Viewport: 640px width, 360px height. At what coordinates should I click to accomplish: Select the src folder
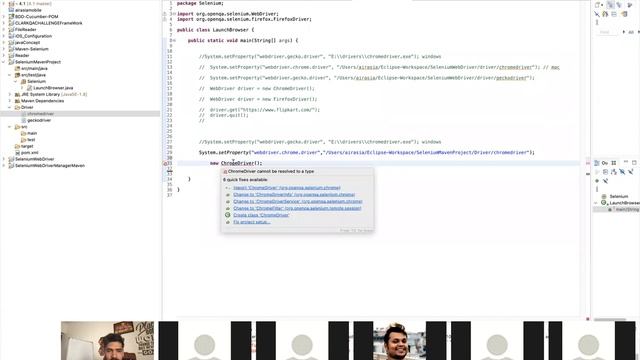[24, 127]
